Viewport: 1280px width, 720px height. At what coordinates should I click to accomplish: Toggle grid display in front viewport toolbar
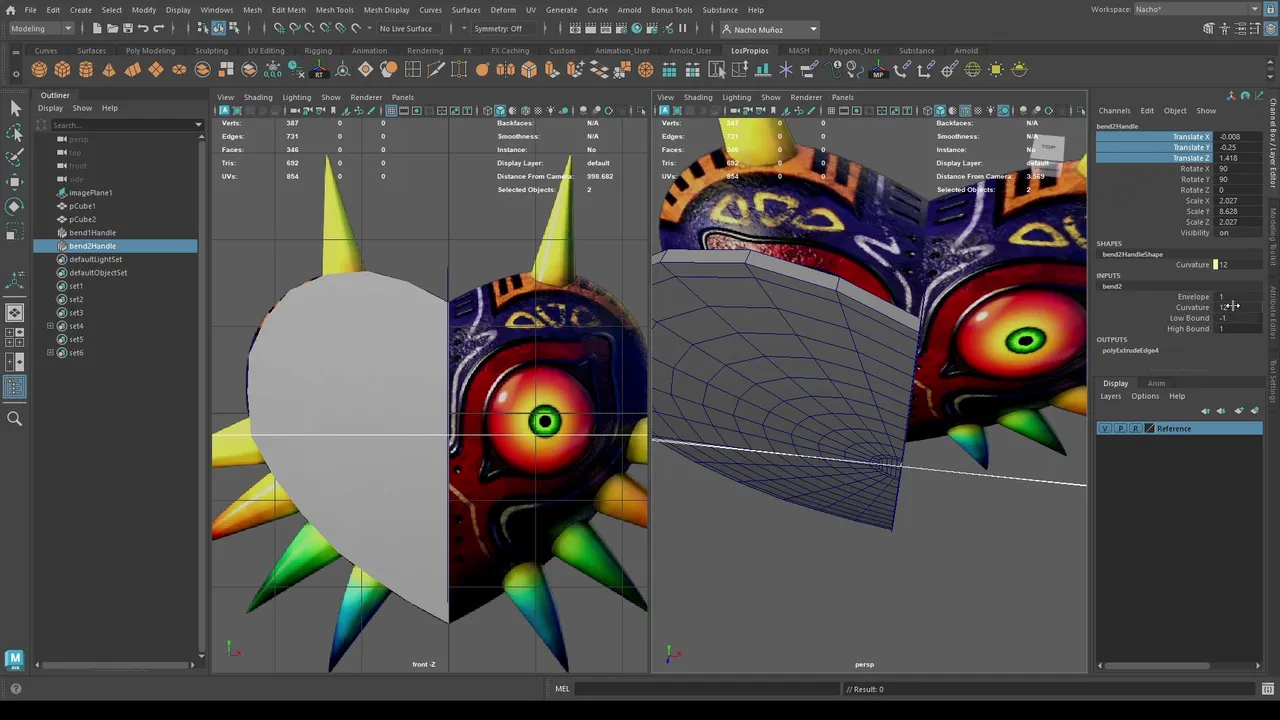[391, 110]
